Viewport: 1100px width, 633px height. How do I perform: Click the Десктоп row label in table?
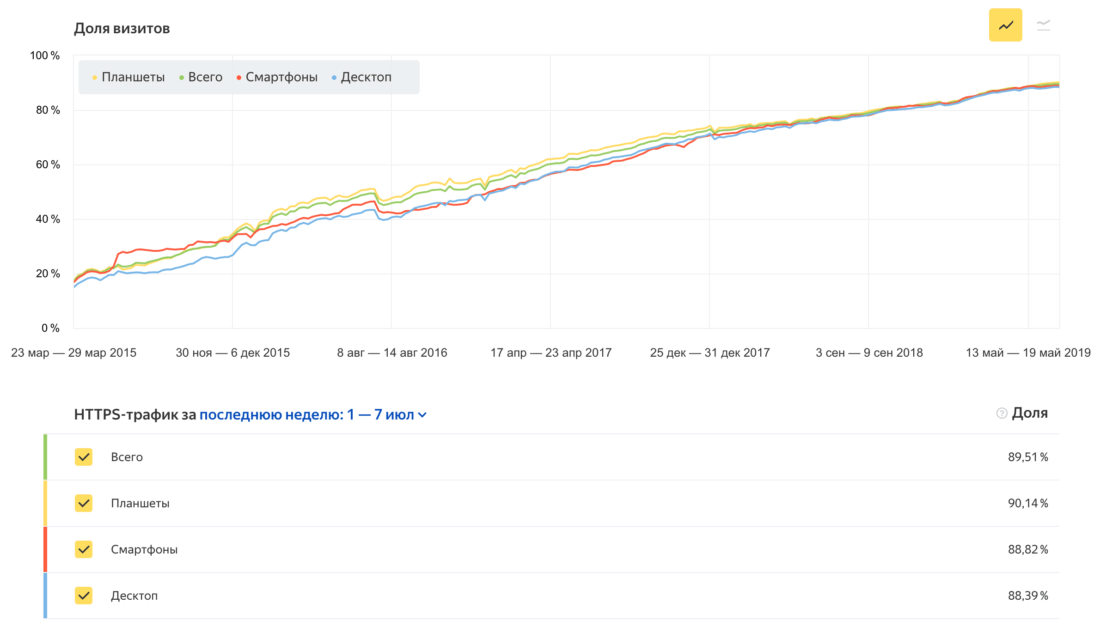[x=134, y=596]
